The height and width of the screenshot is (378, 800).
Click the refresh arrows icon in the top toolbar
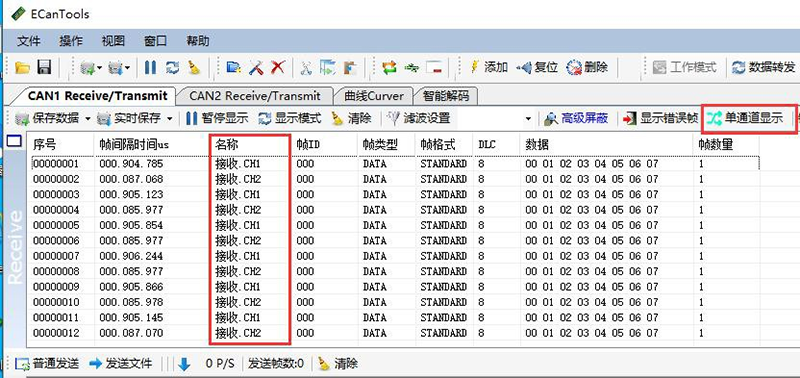pos(172,67)
